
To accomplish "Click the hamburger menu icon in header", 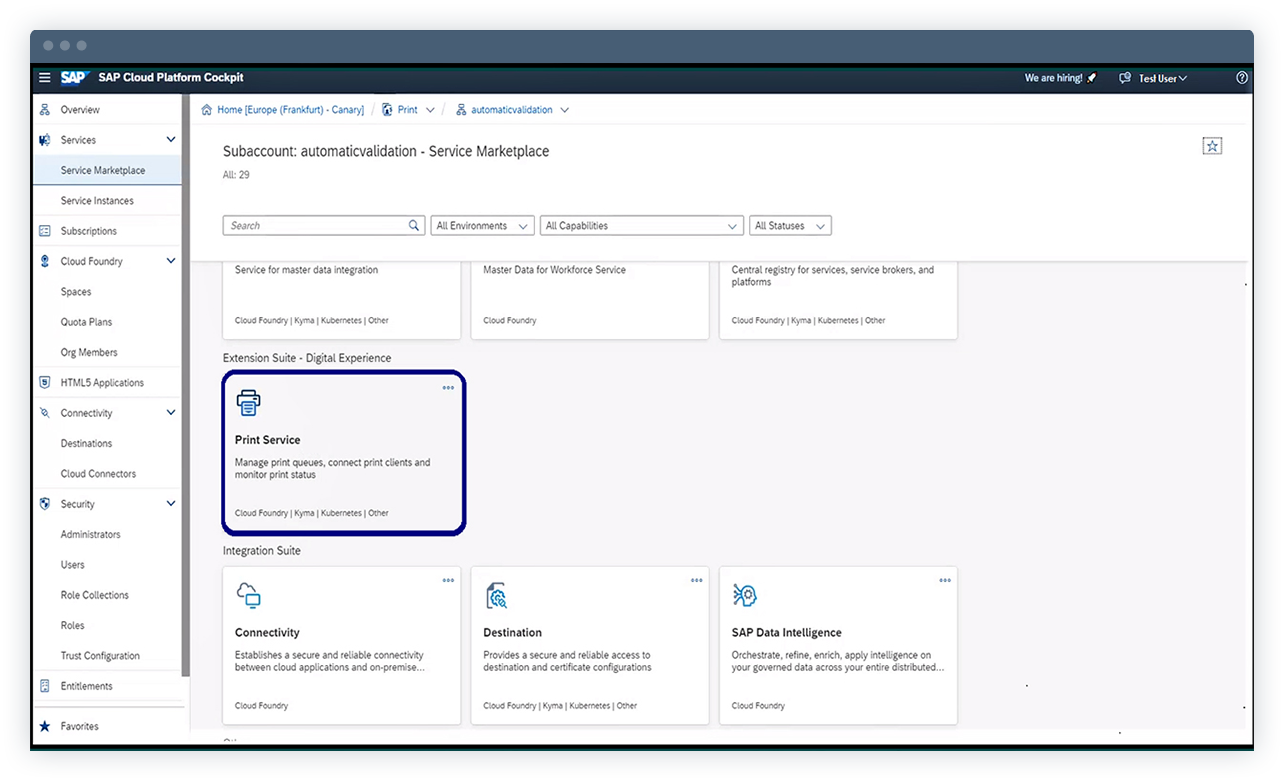I will point(44,78).
